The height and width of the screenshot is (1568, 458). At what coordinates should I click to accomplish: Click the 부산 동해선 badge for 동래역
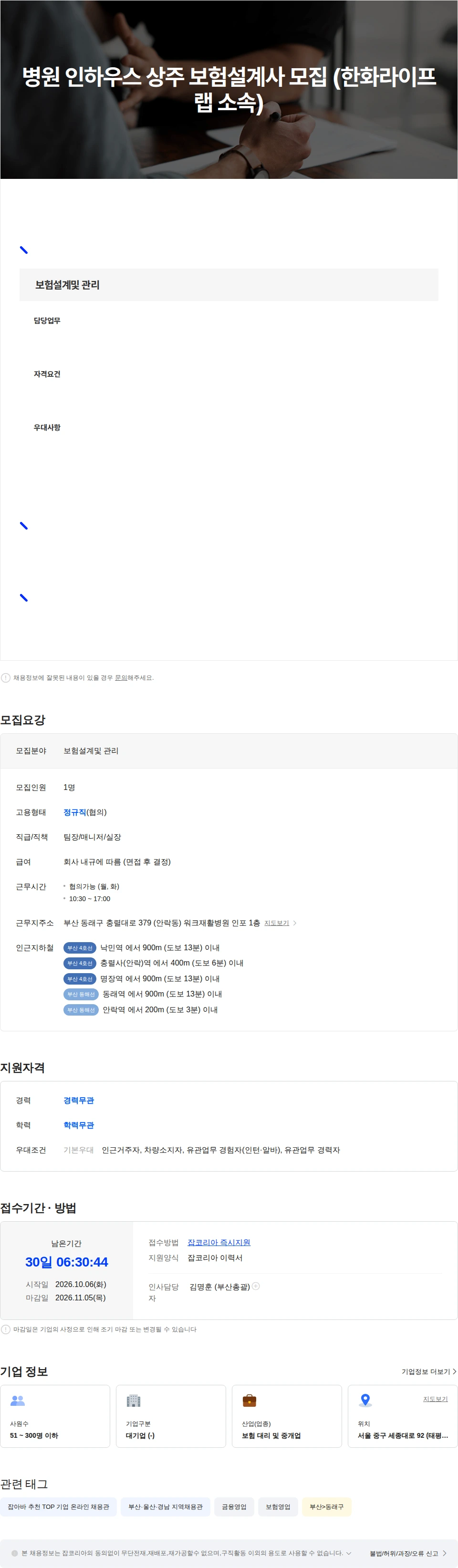(x=81, y=994)
